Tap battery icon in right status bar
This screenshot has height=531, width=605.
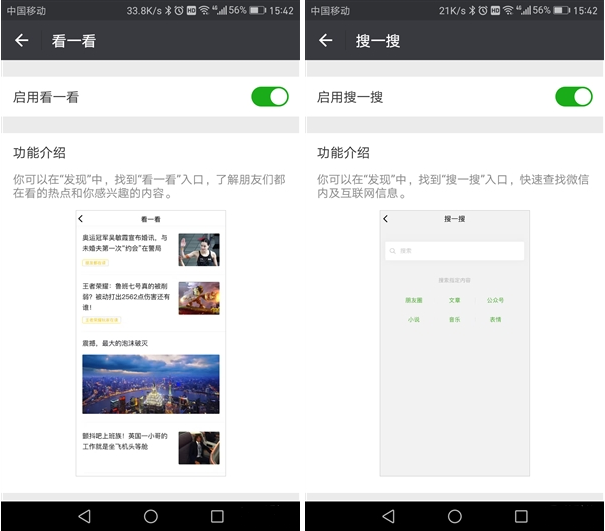tap(562, 10)
